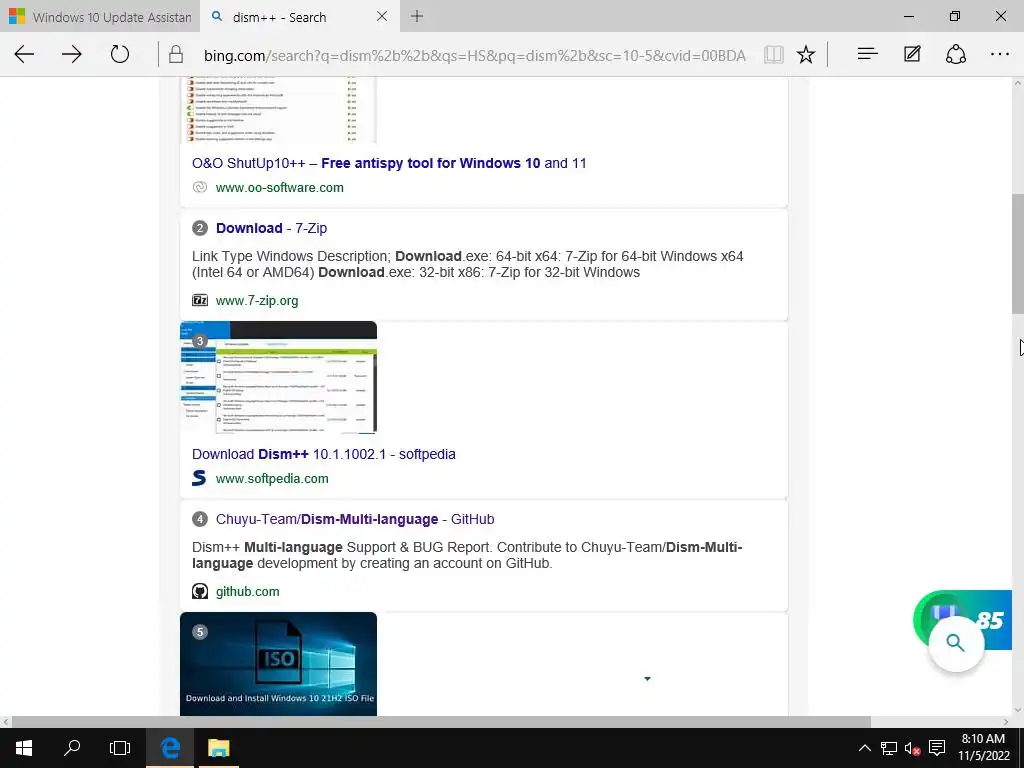This screenshot has width=1024, height=768.
Task: Click the GitHub octocat favicon
Action: [200, 592]
